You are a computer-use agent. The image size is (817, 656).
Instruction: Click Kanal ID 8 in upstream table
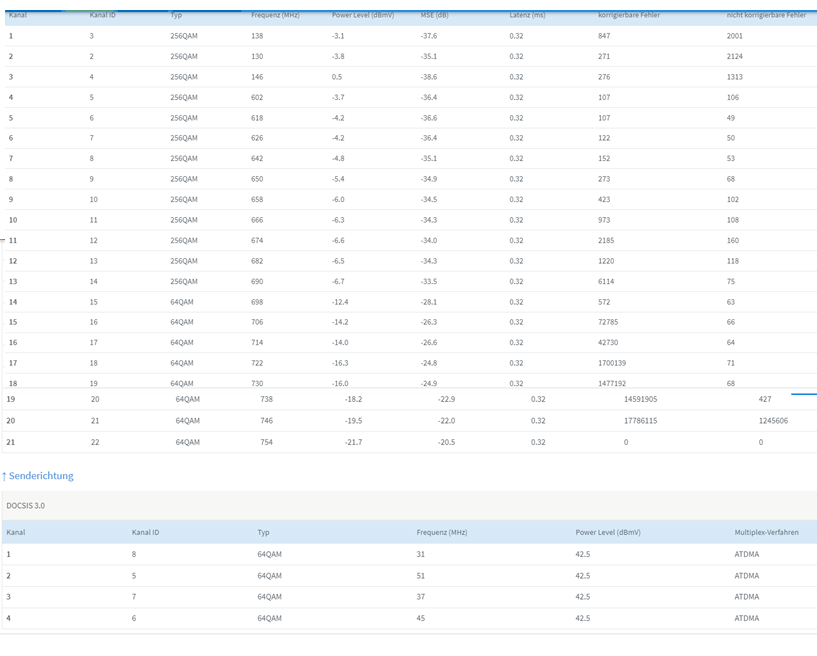point(134,554)
